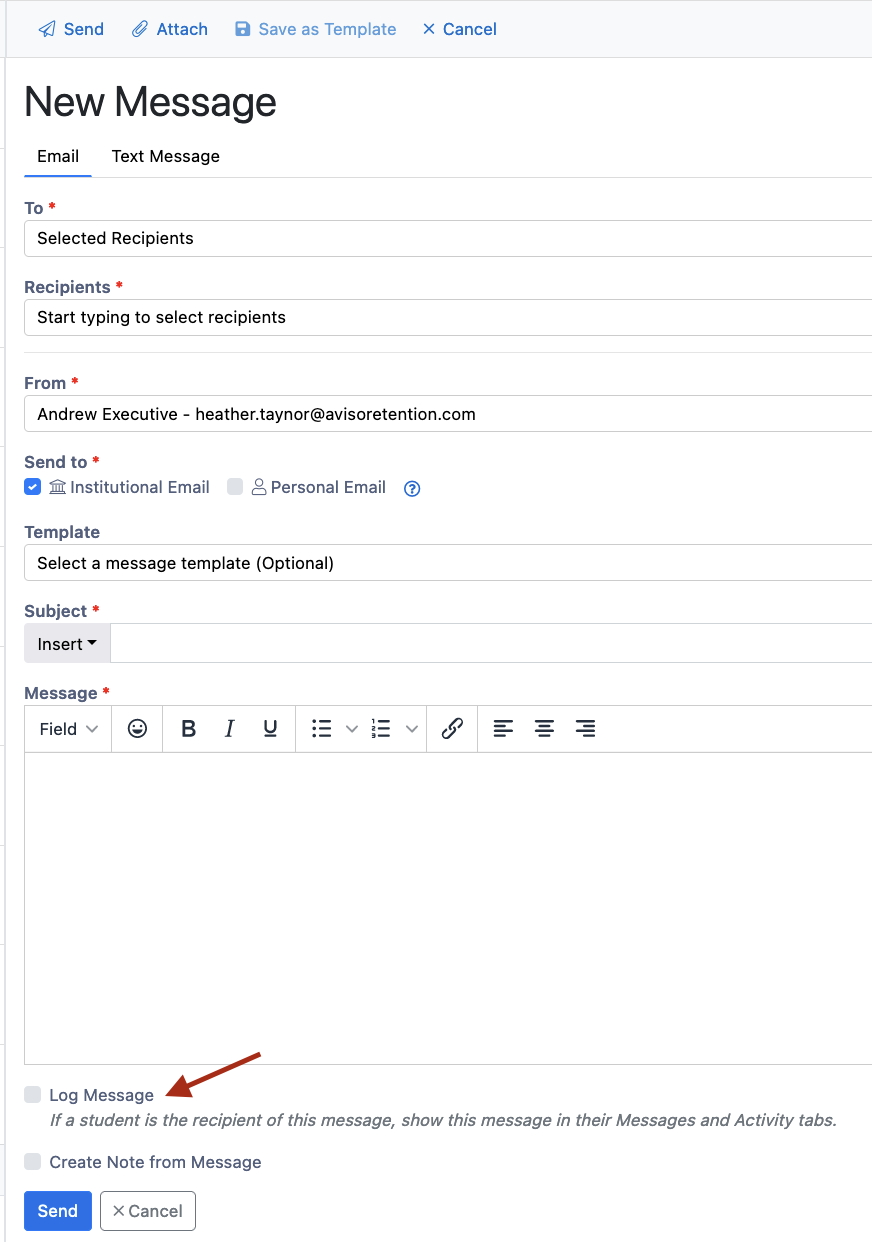Check the Log Message checkbox
Image resolution: width=872 pixels, height=1242 pixels.
coord(32,1094)
